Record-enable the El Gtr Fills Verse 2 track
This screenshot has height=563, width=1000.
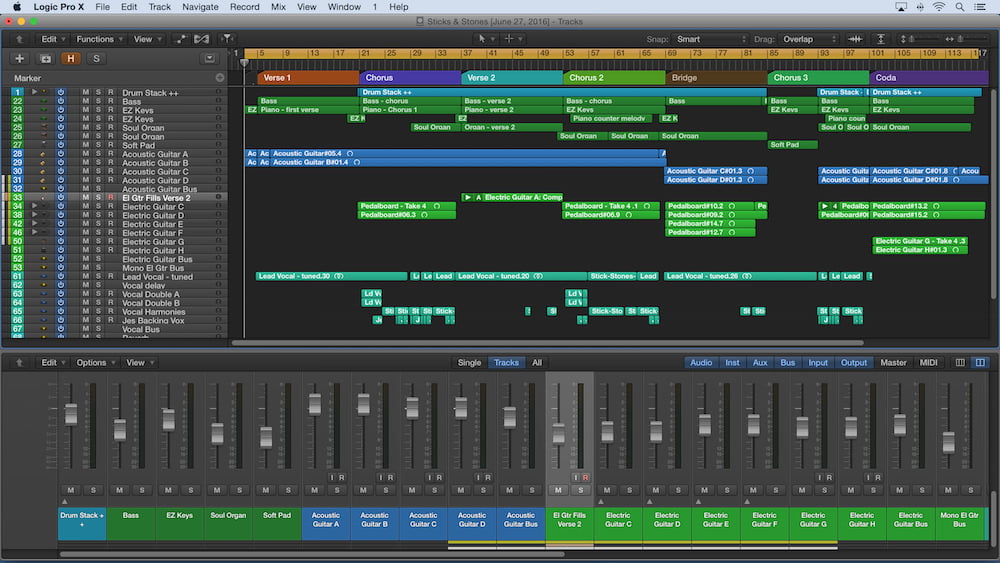[x=111, y=198]
